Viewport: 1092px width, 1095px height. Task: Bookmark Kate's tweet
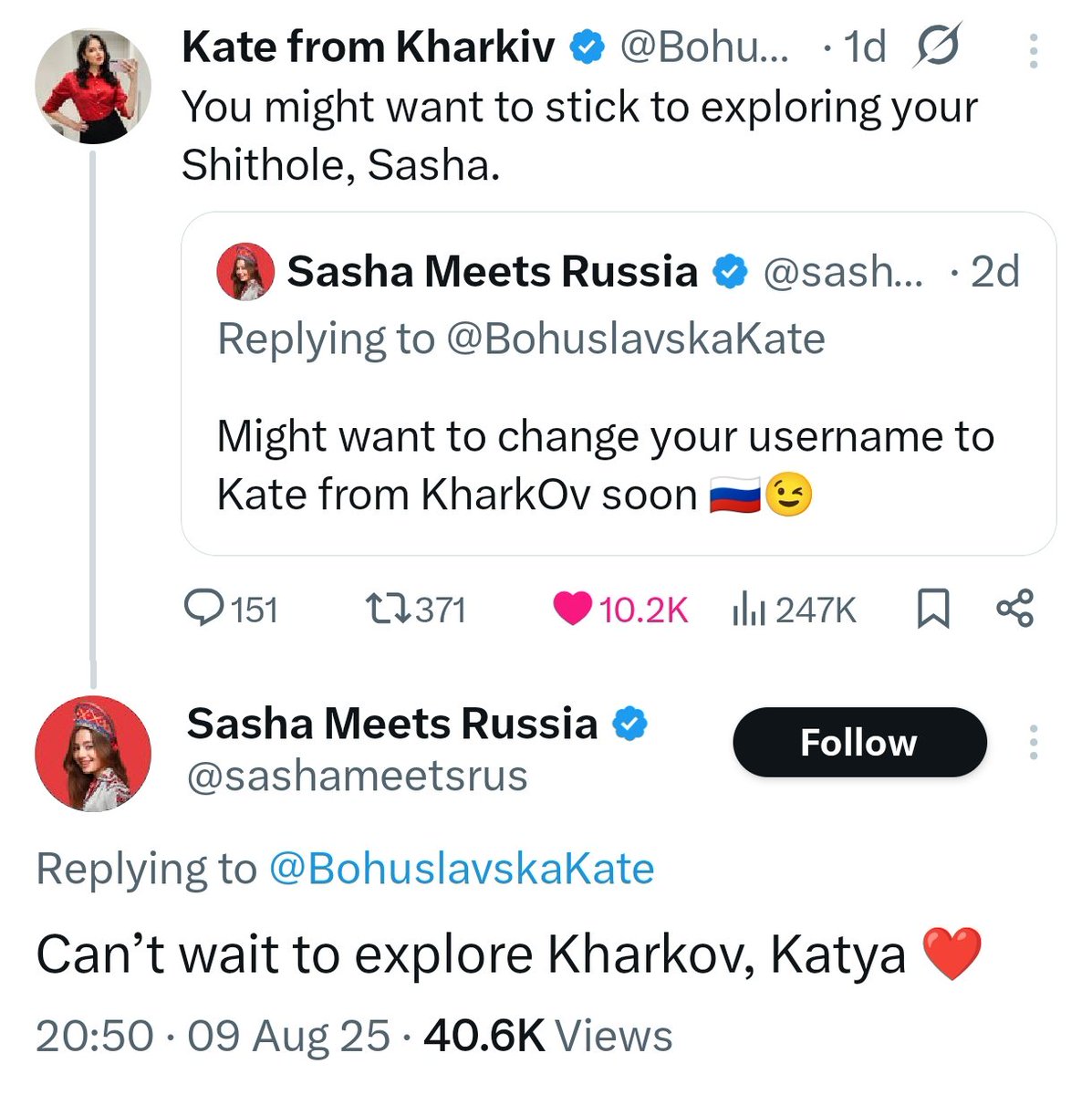click(x=931, y=609)
